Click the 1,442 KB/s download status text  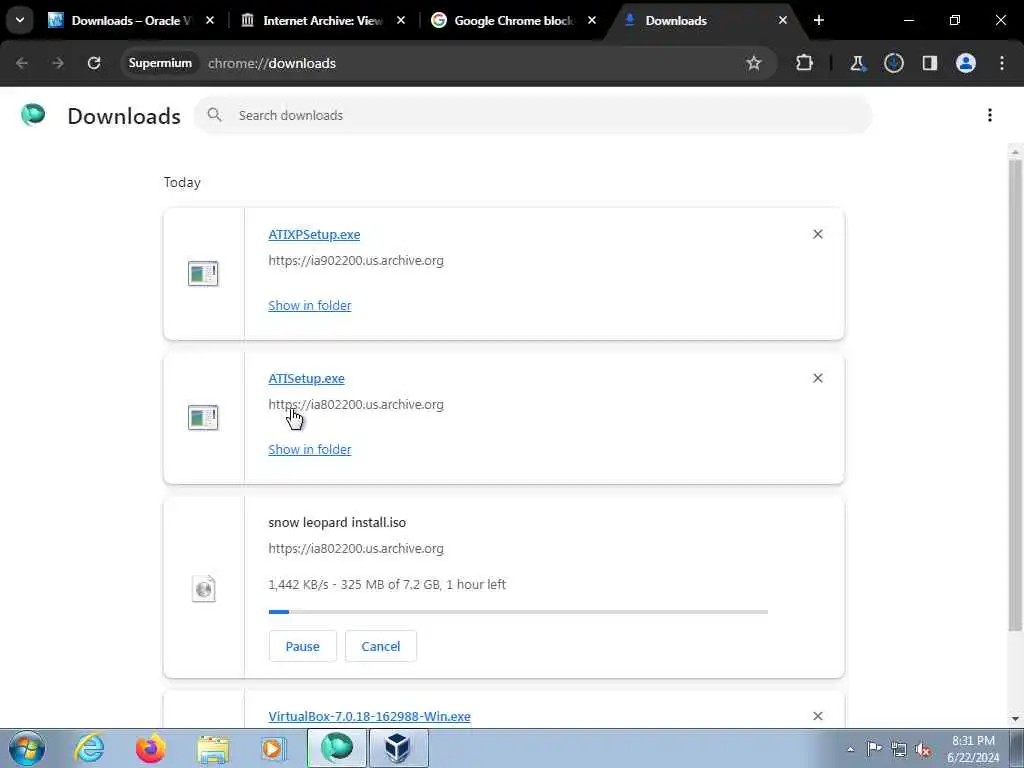coord(387,584)
